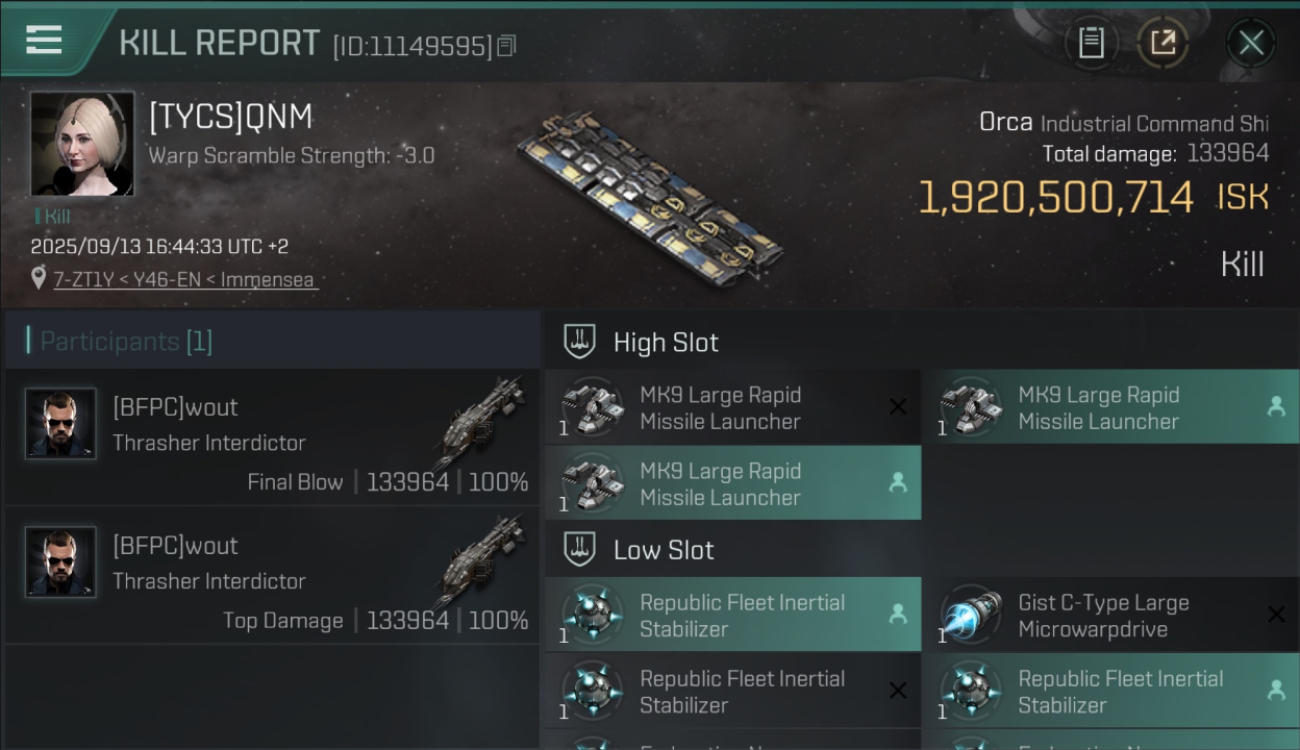Copy the kill report ID
1300x750 pixels.
tap(507, 46)
